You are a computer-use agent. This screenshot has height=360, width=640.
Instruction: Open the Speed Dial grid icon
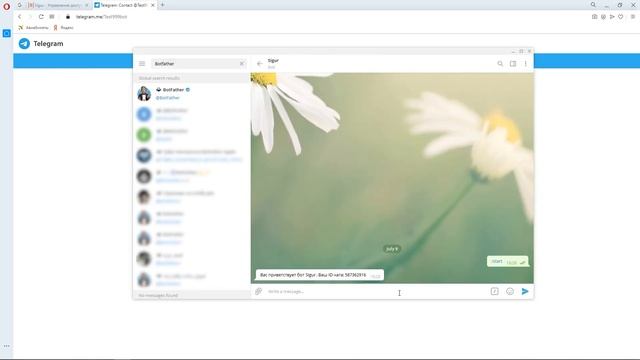[x=52, y=17]
